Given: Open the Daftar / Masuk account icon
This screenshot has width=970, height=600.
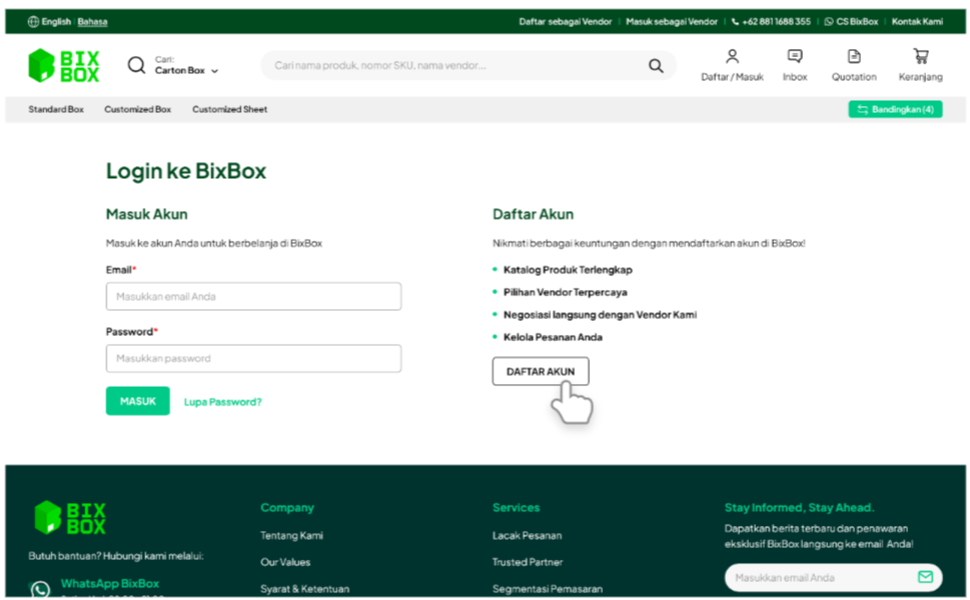Looking at the screenshot, I should [x=732, y=57].
